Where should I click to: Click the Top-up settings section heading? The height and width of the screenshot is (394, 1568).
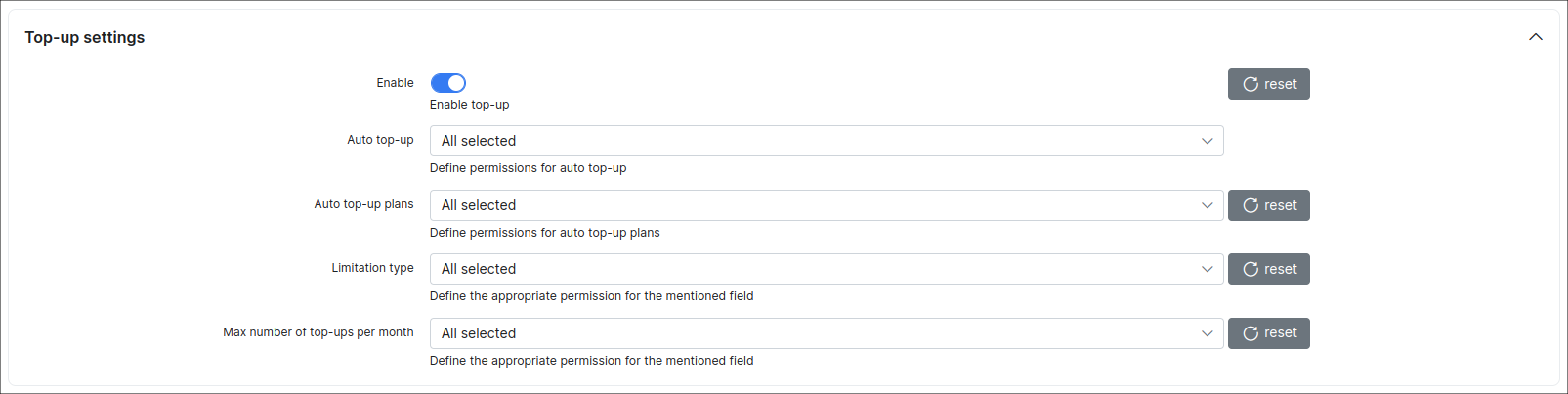[x=85, y=37]
